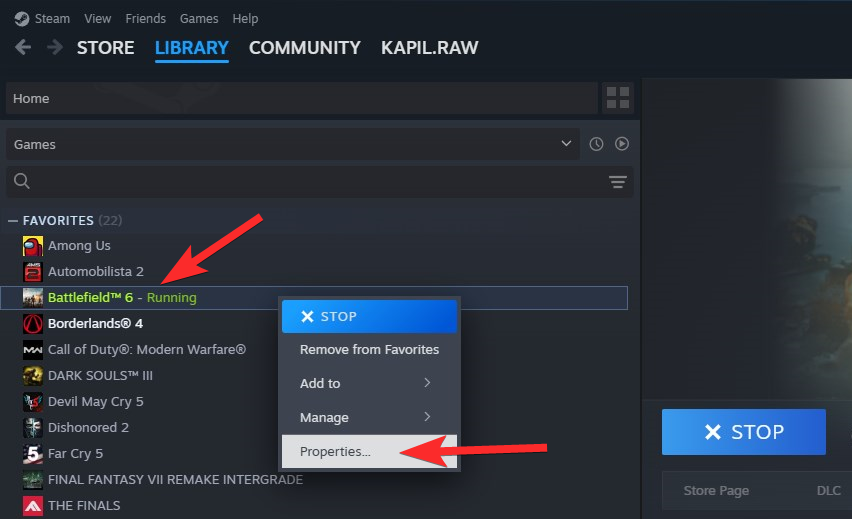Click the Among Us game icon
The image size is (852, 519).
[33, 246]
